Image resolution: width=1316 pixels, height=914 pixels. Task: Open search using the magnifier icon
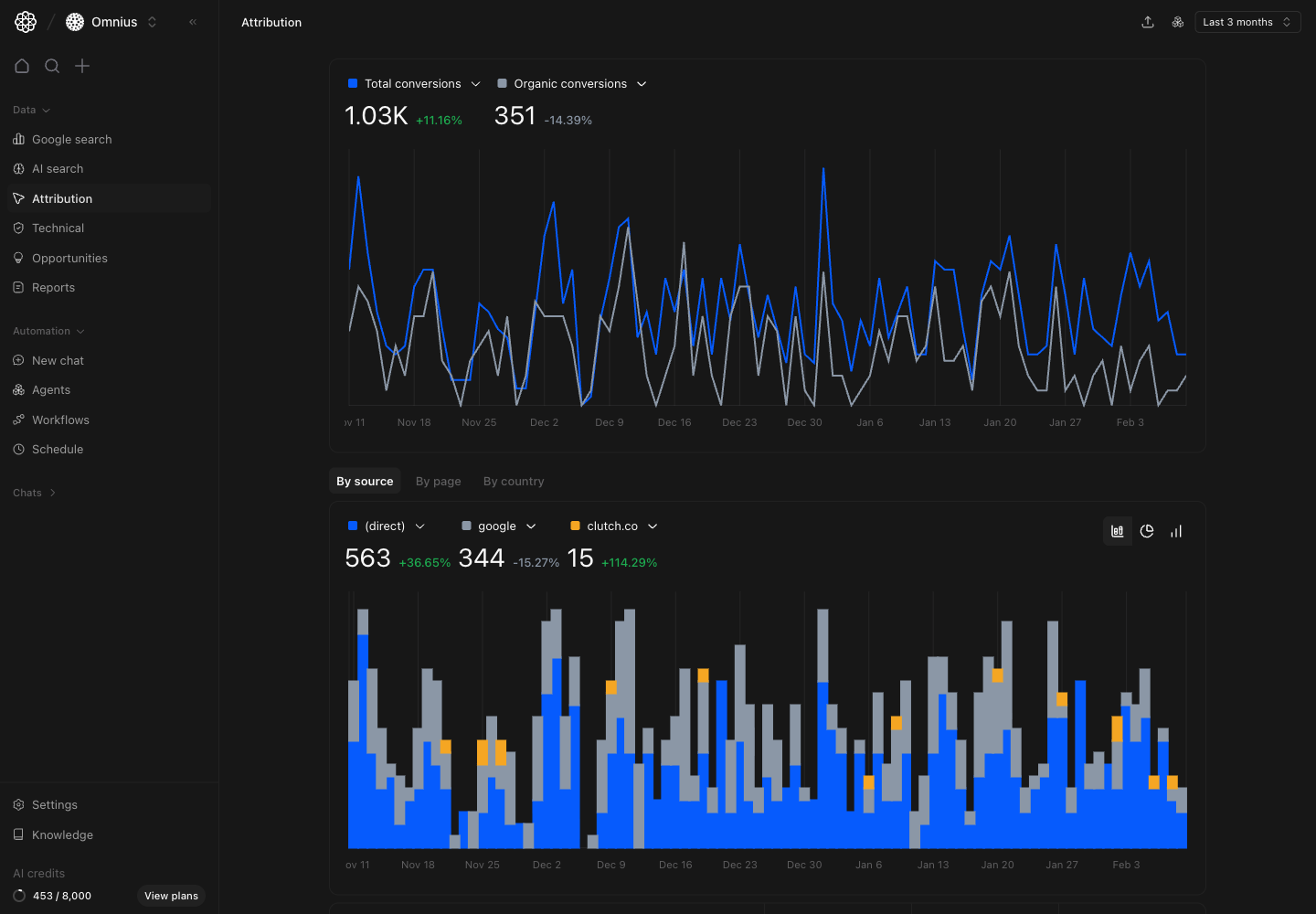coord(52,66)
